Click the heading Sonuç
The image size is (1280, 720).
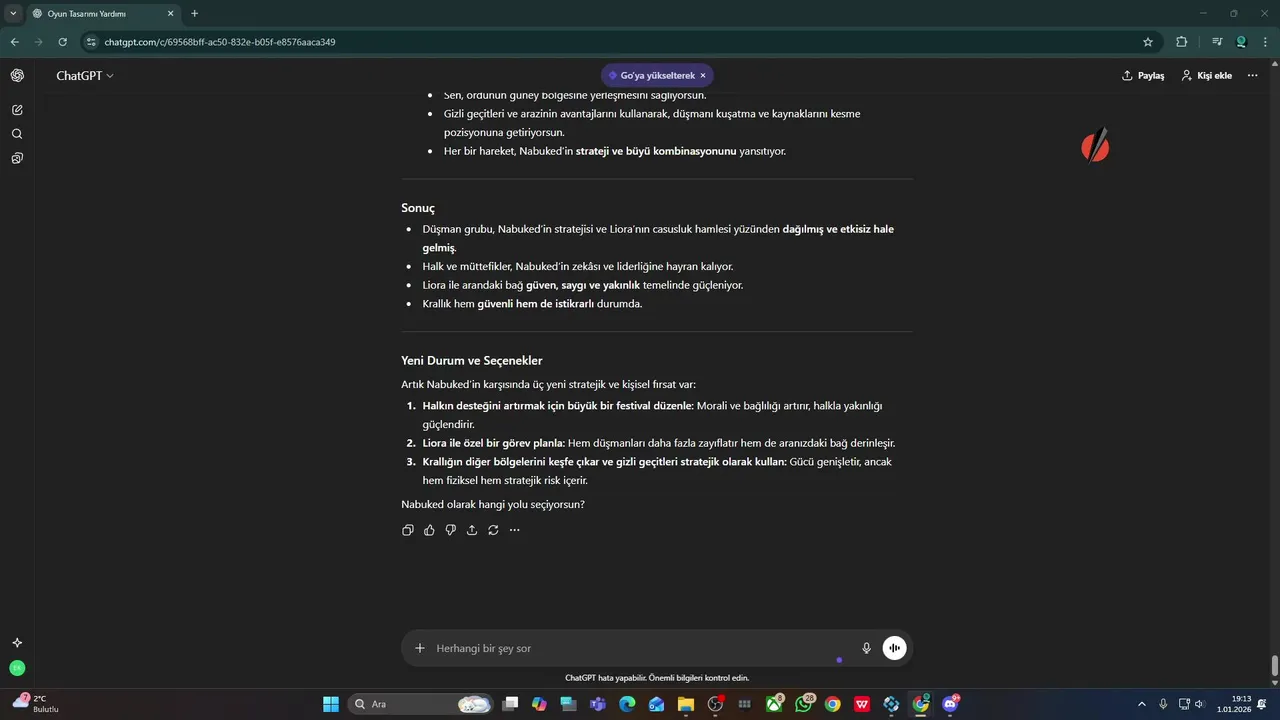coord(418,208)
